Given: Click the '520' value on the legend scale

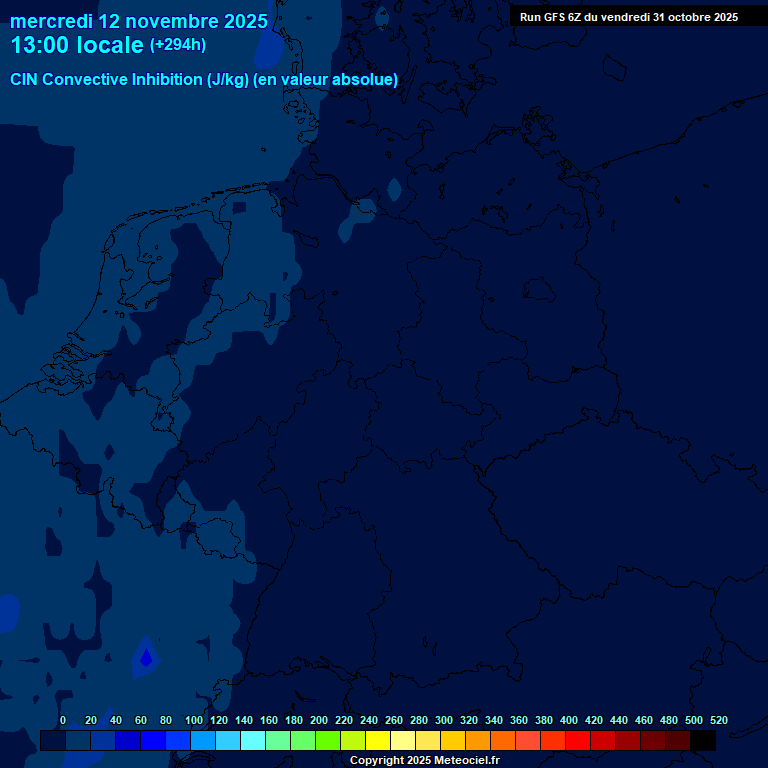Looking at the screenshot, I should (718, 720).
